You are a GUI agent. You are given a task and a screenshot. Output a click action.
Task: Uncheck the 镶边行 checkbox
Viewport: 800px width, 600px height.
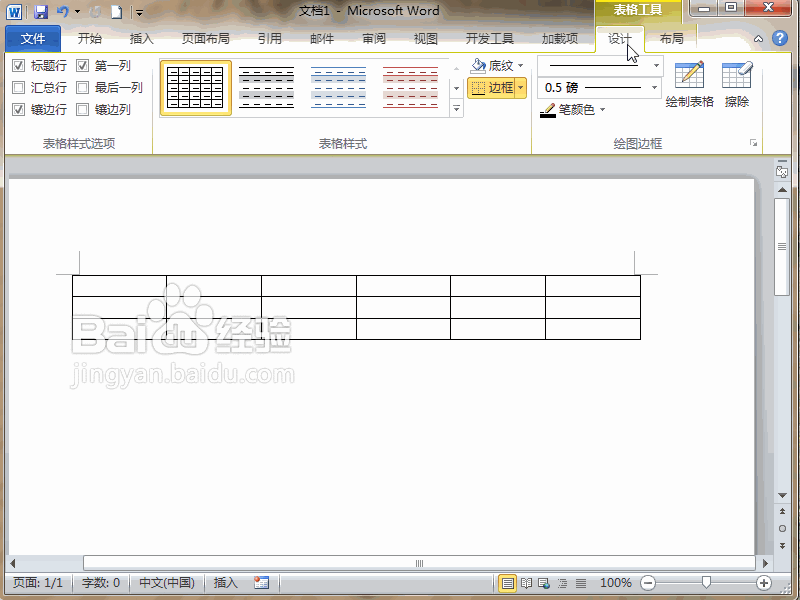coord(18,109)
